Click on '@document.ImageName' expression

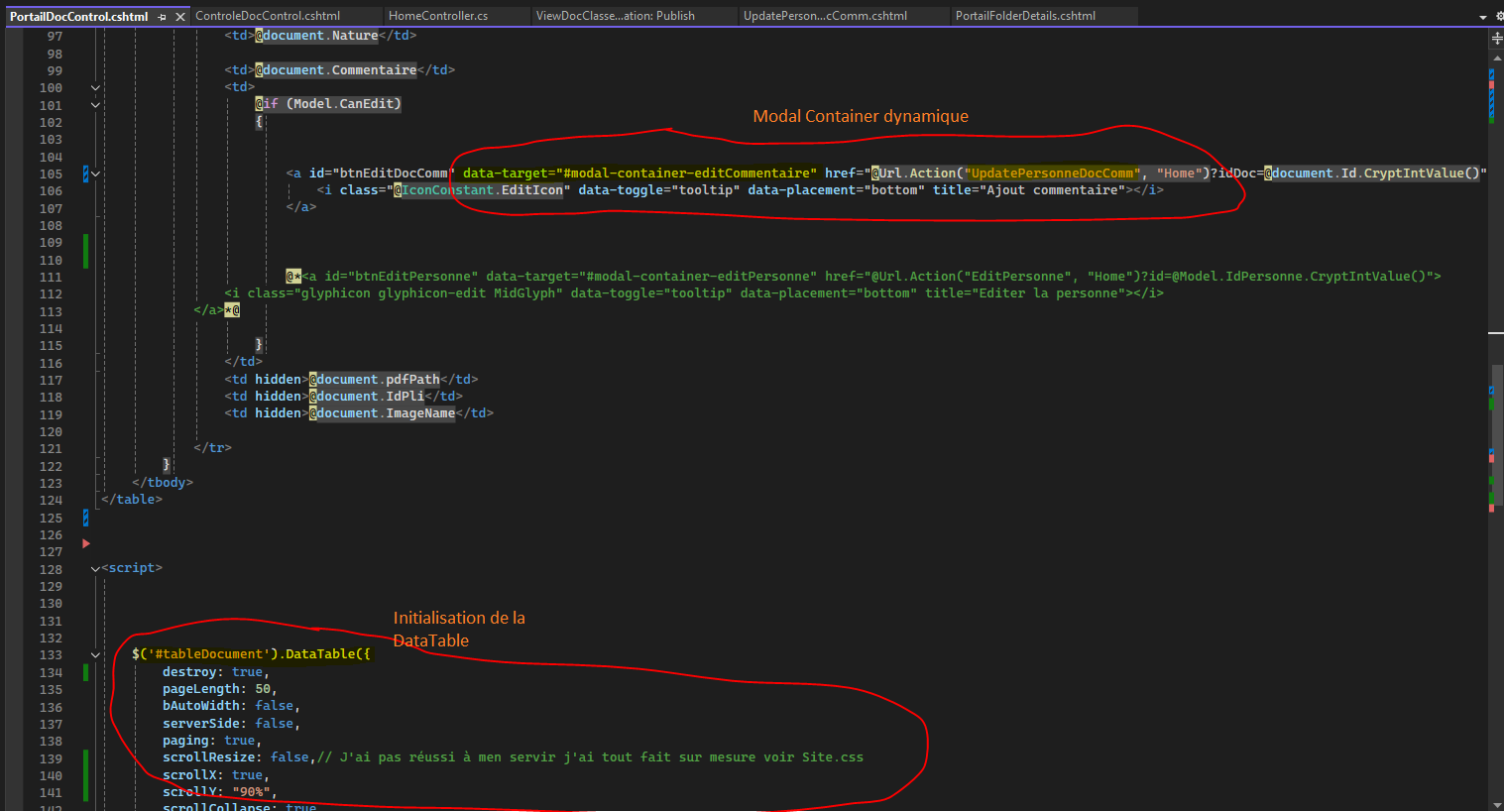point(383,413)
